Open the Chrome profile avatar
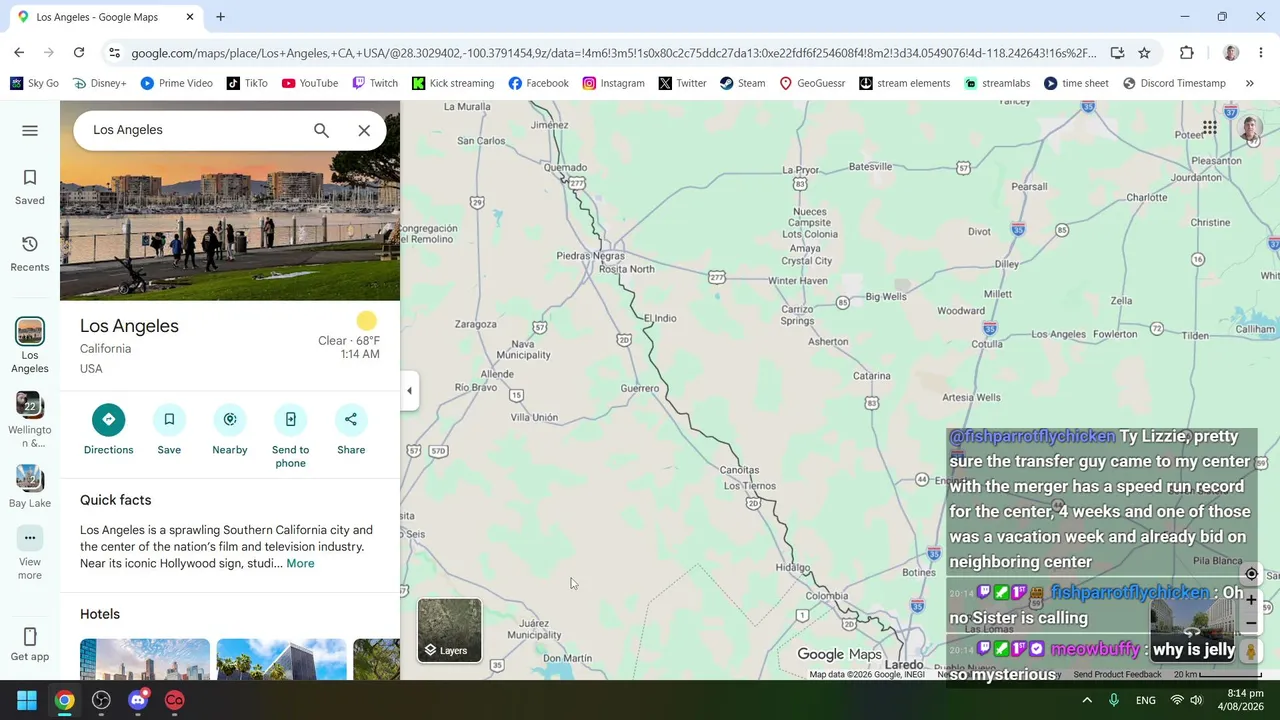The height and width of the screenshot is (720, 1280). click(x=1231, y=53)
